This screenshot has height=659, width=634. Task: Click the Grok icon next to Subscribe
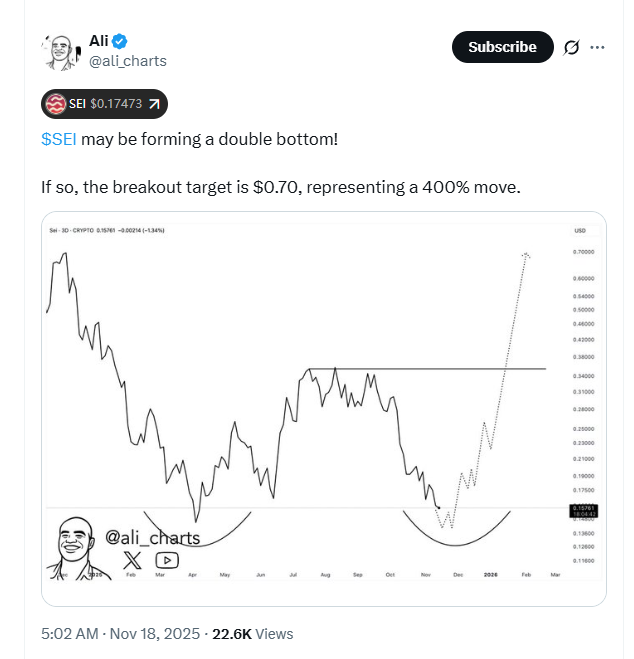point(573,47)
